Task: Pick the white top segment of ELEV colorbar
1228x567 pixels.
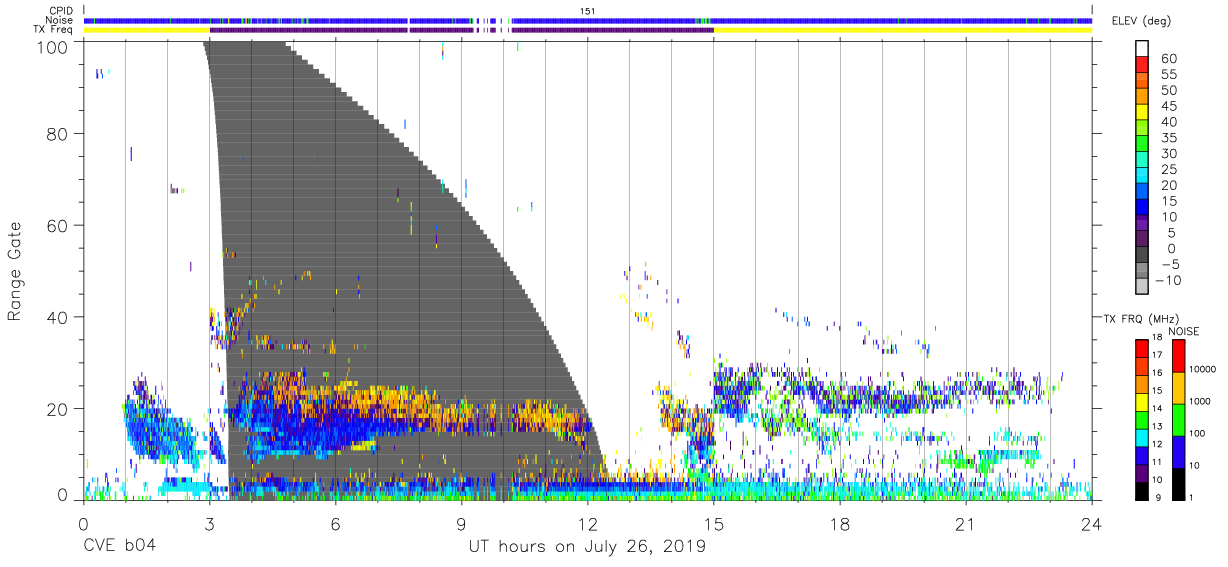Action: point(1142,50)
